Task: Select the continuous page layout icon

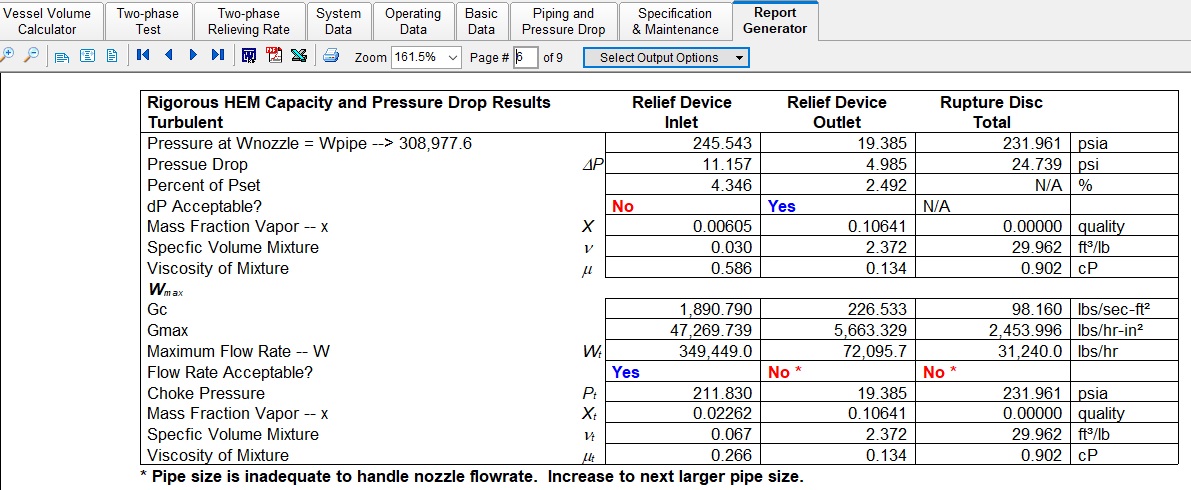Action: pyautogui.click(x=63, y=55)
